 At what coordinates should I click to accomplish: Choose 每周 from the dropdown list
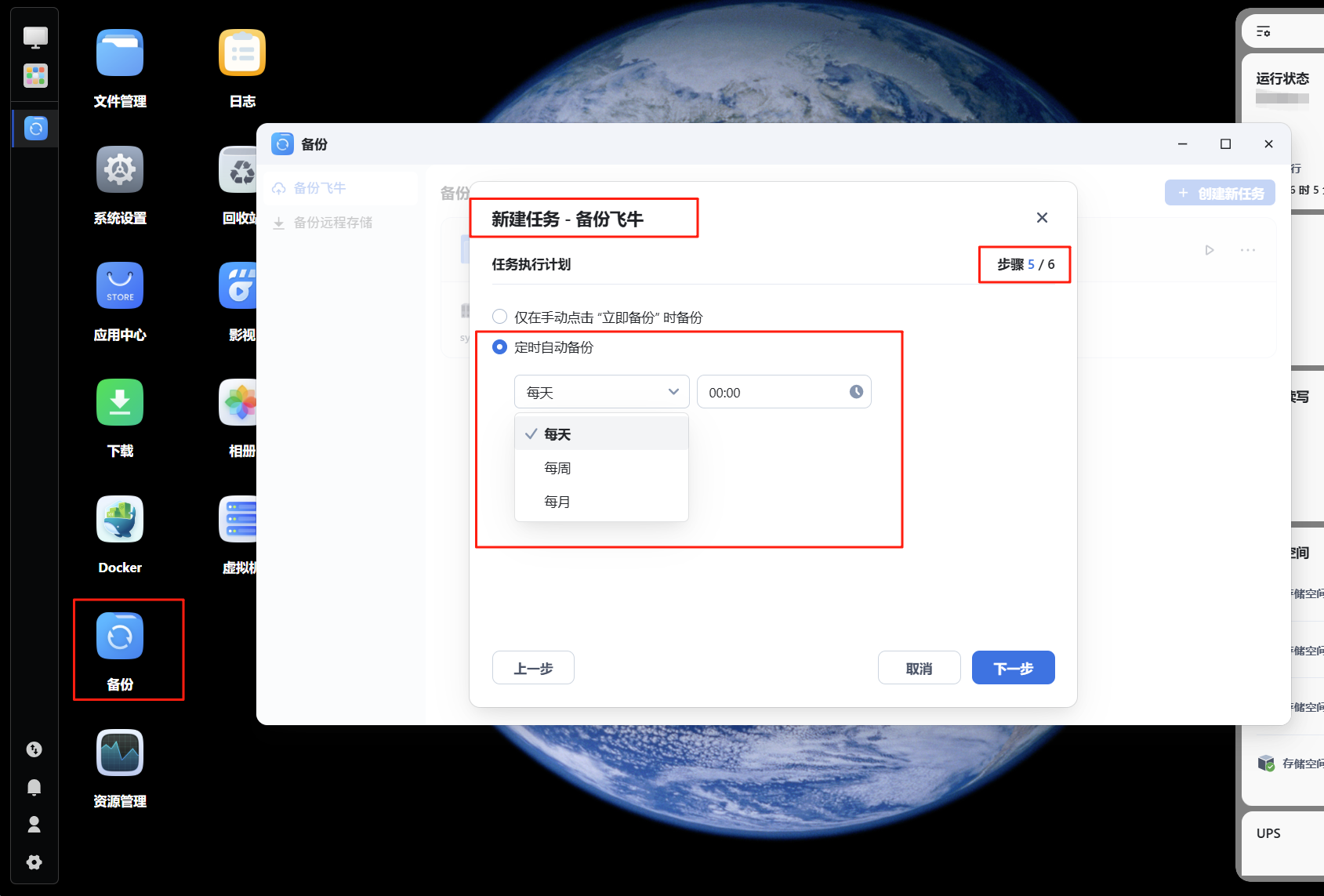click(602, 468)
